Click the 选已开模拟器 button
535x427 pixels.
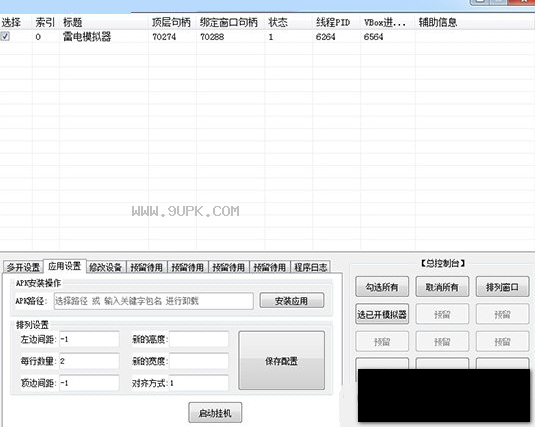pos(382,314)
